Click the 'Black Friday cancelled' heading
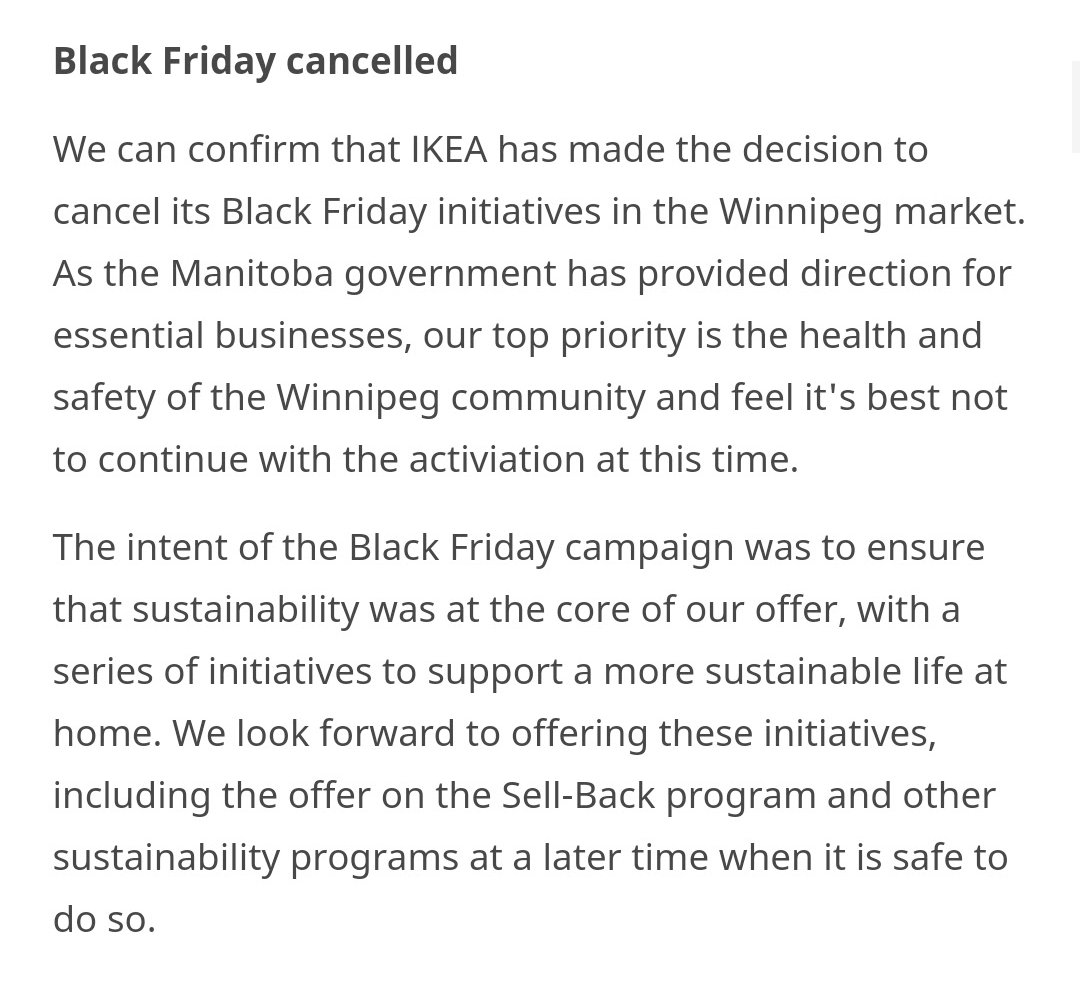The width and height of the screenshot is (1080, 1005). (x=256, y=61)
